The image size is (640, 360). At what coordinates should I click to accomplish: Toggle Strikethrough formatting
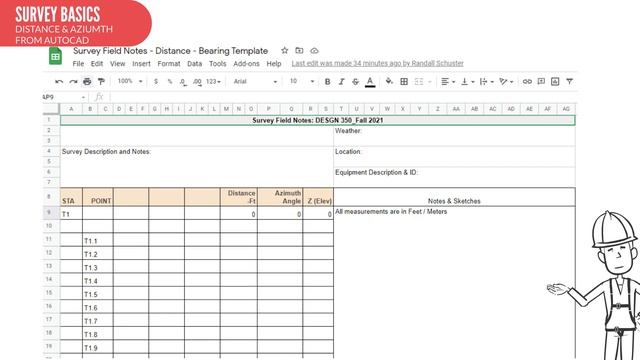(356, 82)
